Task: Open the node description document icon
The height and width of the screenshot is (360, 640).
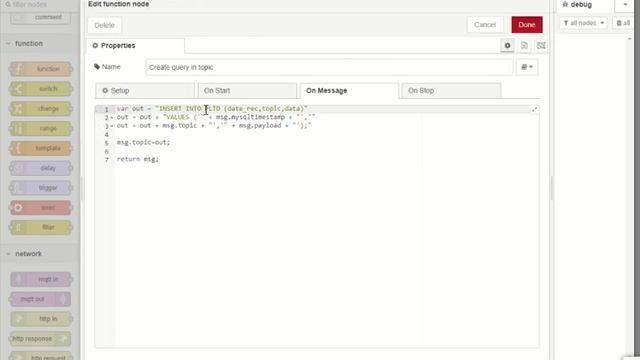Action: coord(524,46)
